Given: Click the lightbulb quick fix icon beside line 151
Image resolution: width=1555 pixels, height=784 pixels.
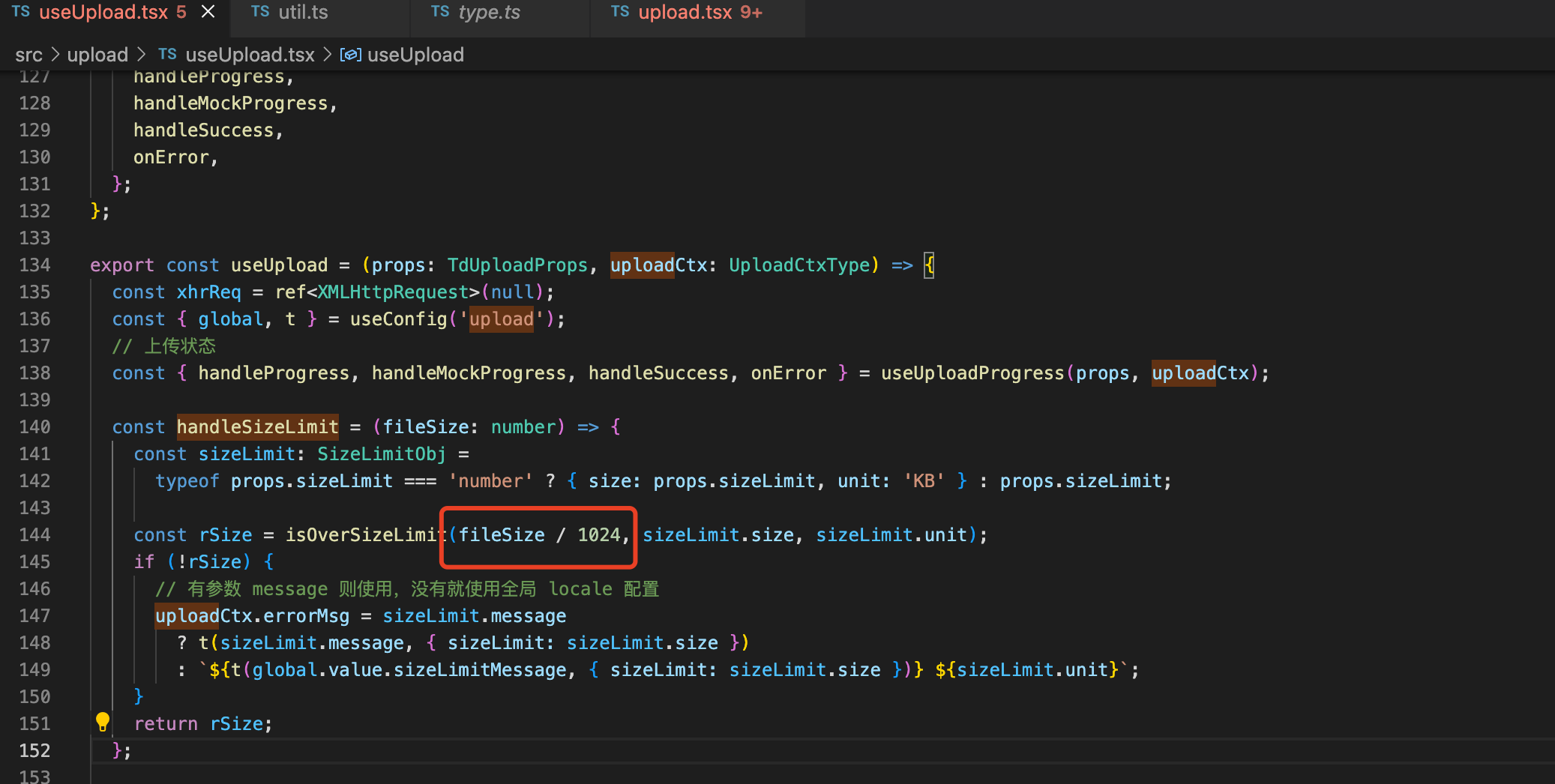Looking at the screenshot, I should pyautogui.click(x=103, y=722).
